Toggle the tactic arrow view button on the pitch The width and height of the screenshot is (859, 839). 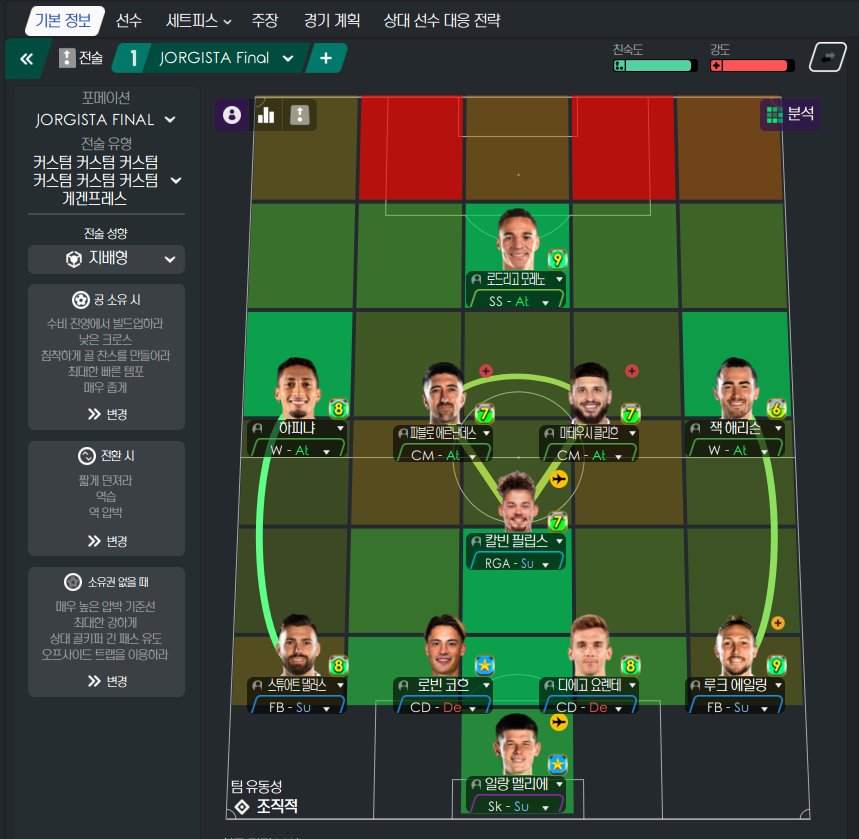click(x=300, y=115)
